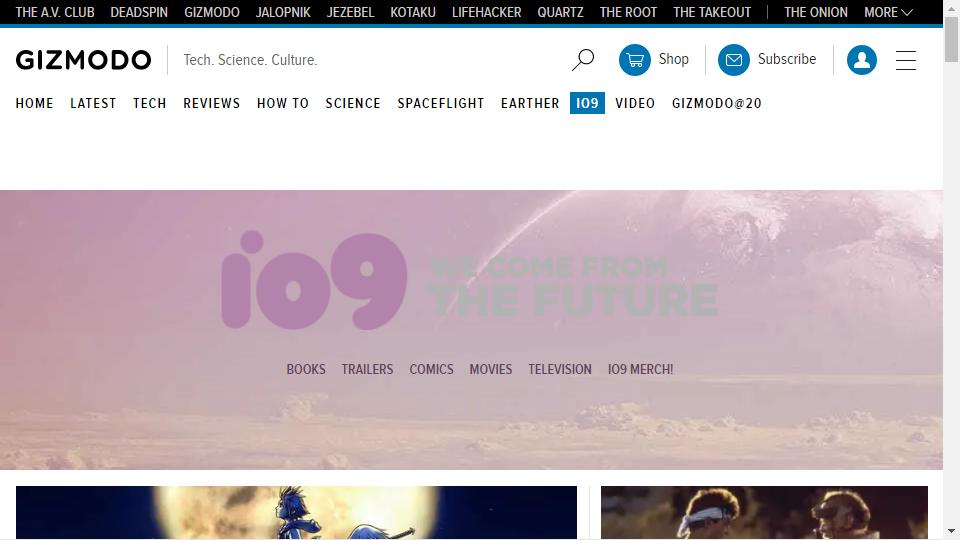Click the scrollbar down arrow
This screenshot has height=540, width=960.
[x=951, y=531]
